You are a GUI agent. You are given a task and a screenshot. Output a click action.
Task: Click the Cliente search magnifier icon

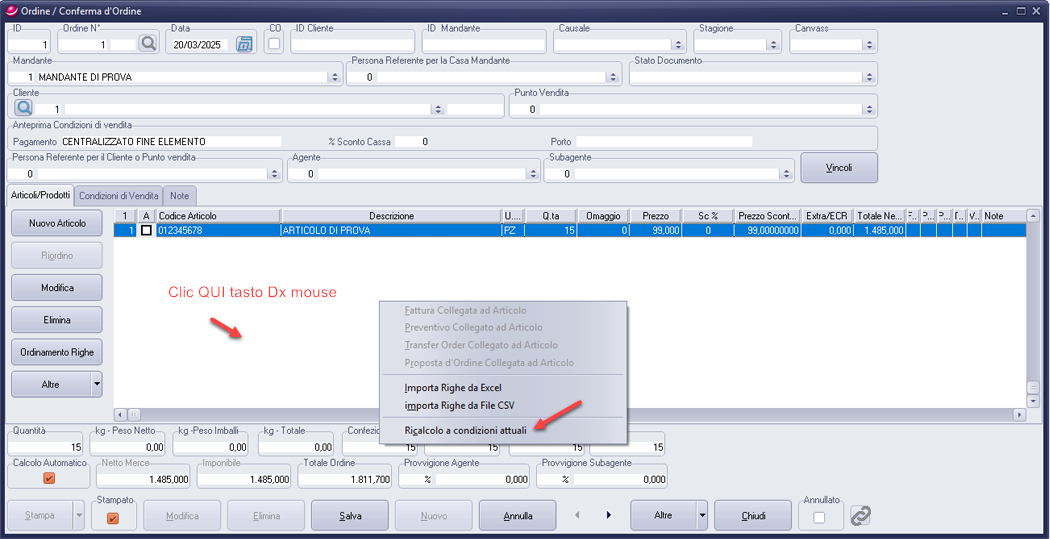(24, 108)
